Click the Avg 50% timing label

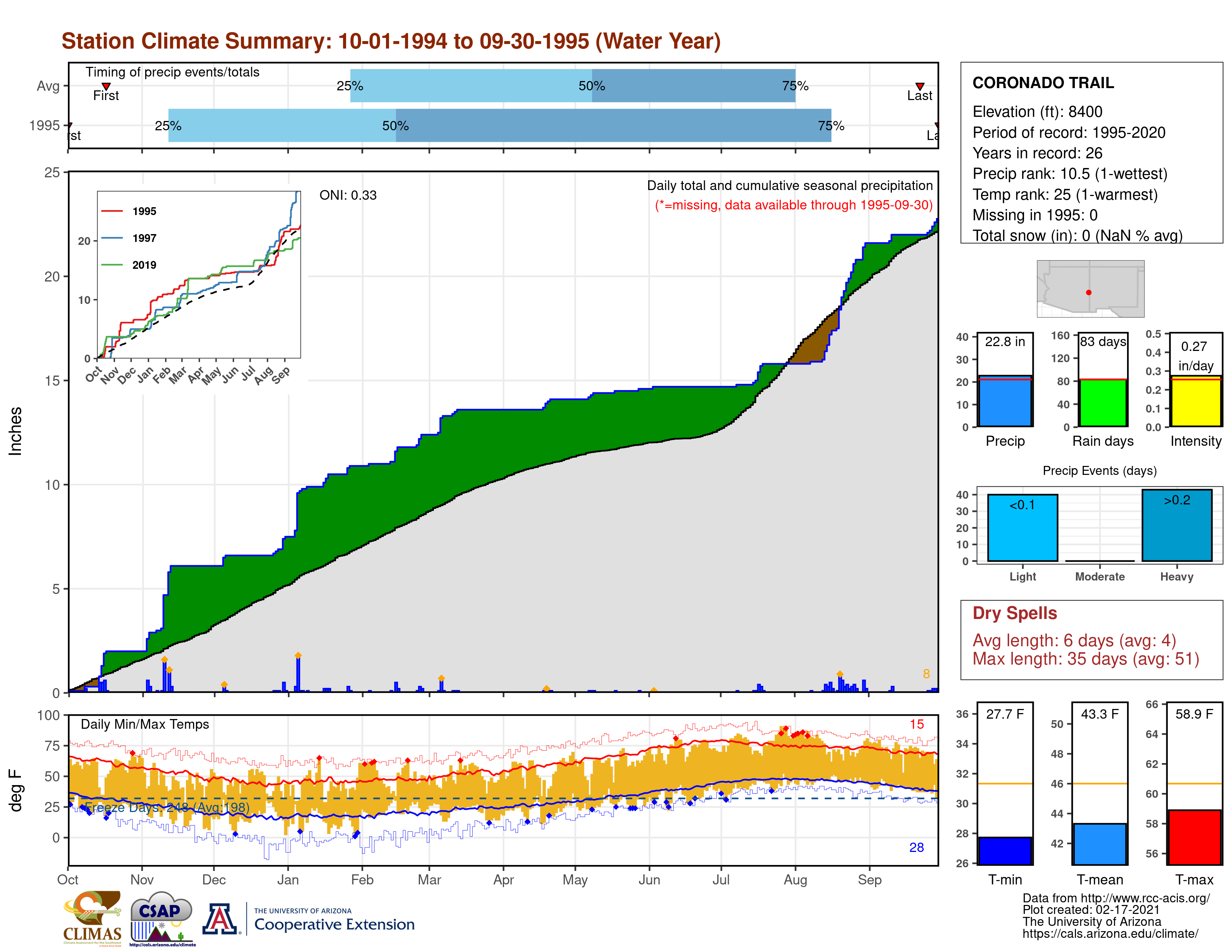click(x=592, y=86)
